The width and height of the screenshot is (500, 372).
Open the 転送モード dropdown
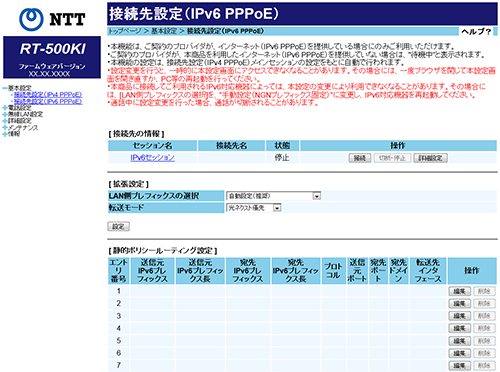click(x=254, y=208)
